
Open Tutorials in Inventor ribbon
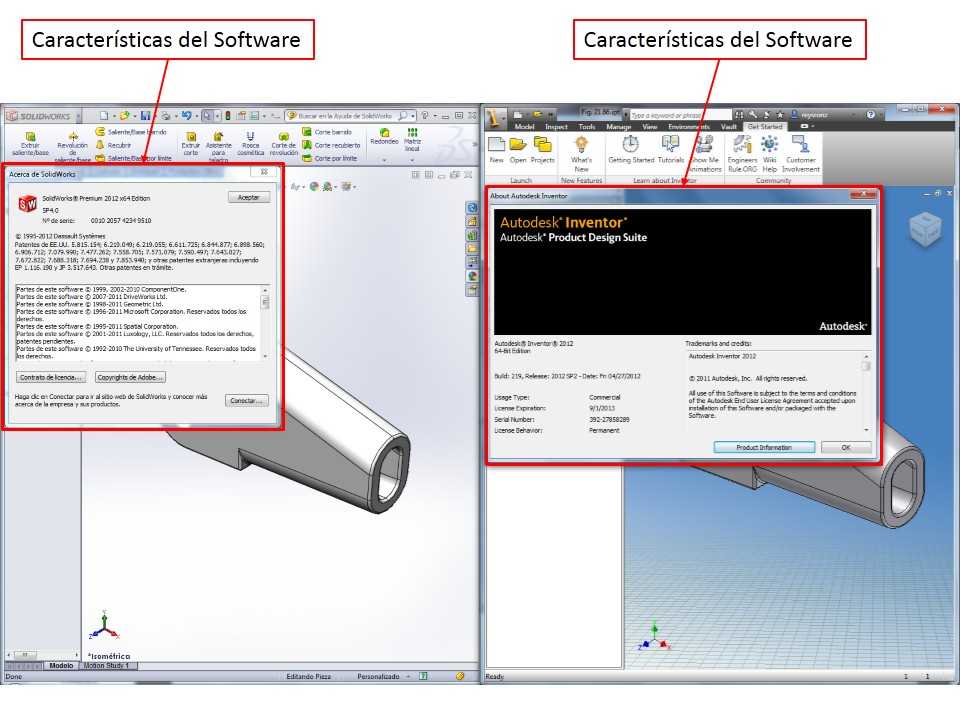[x=670, y=150]
